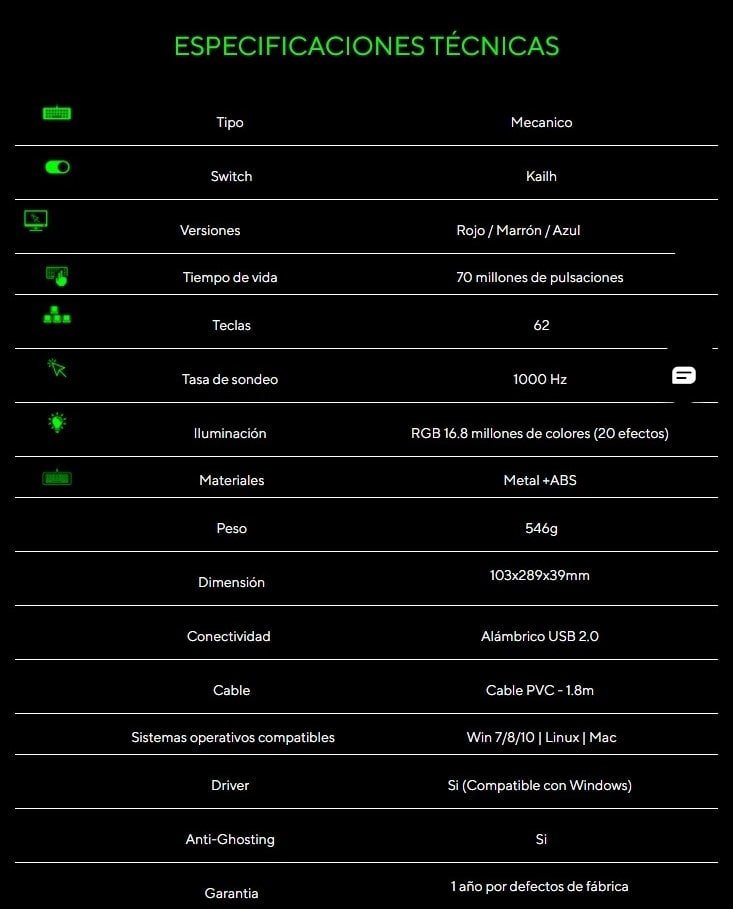Click the 1000 Hz polling rate value
The height and width of the screenshot is (909, 733).
click(540, 379)
